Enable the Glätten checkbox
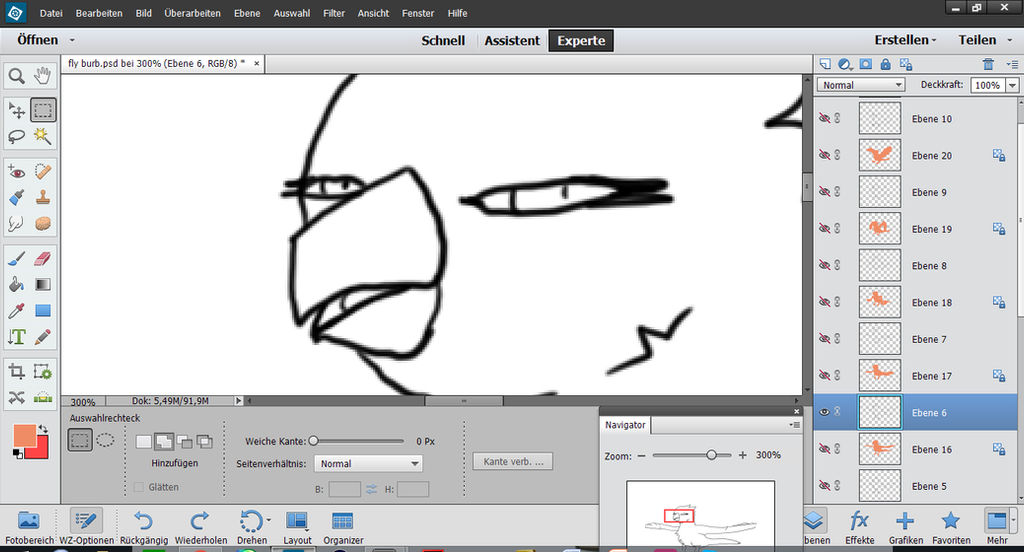 [138, 487]
